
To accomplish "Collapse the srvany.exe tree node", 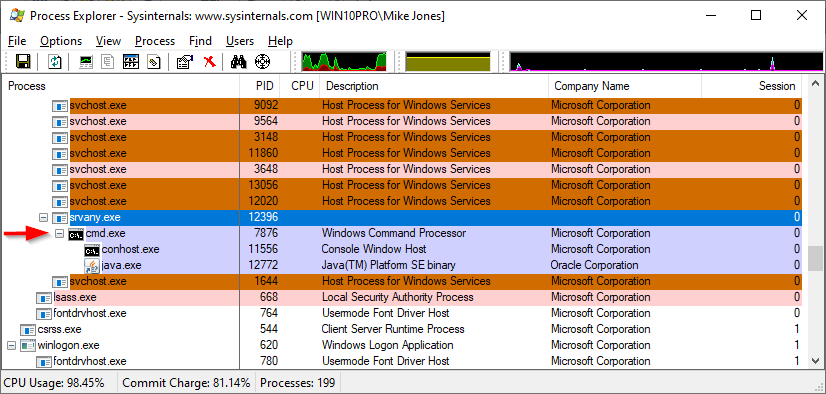I will click(44, 217).
